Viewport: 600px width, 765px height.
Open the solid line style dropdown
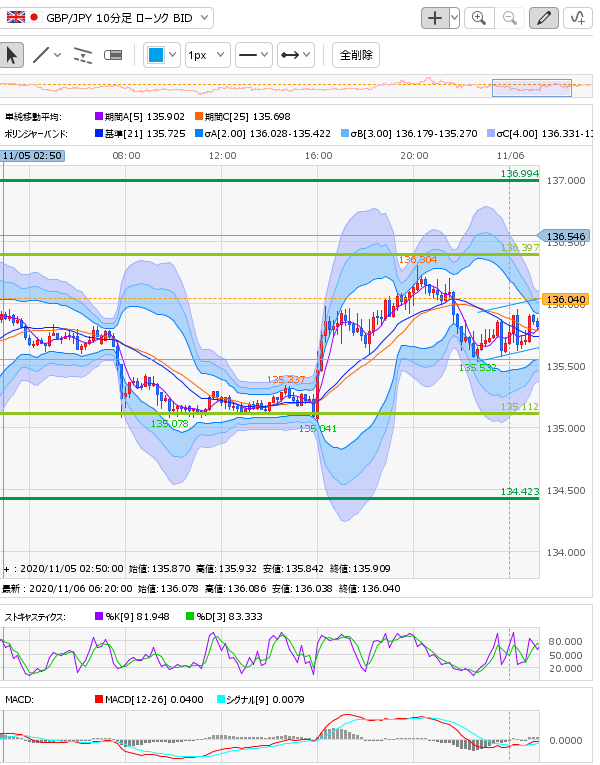(x=254, y=55)
